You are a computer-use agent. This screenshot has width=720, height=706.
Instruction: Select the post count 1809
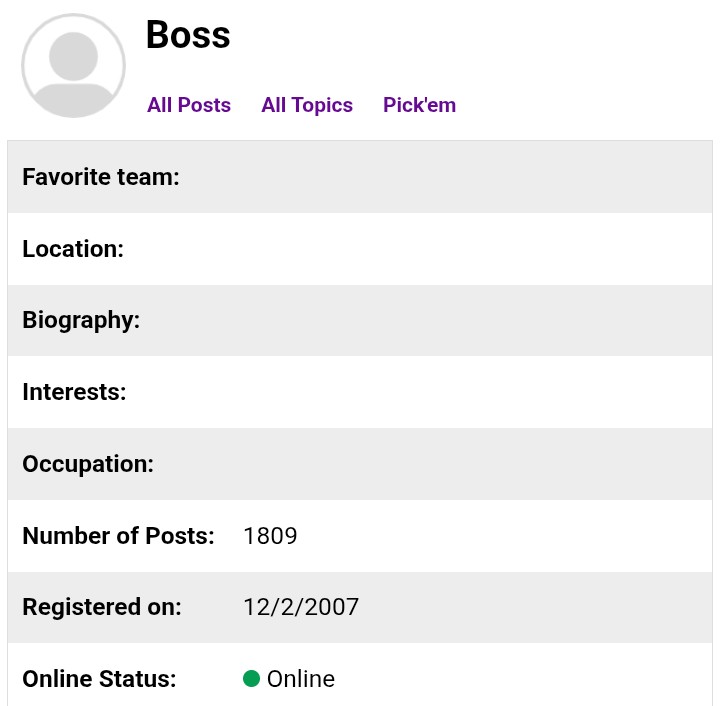270,536
